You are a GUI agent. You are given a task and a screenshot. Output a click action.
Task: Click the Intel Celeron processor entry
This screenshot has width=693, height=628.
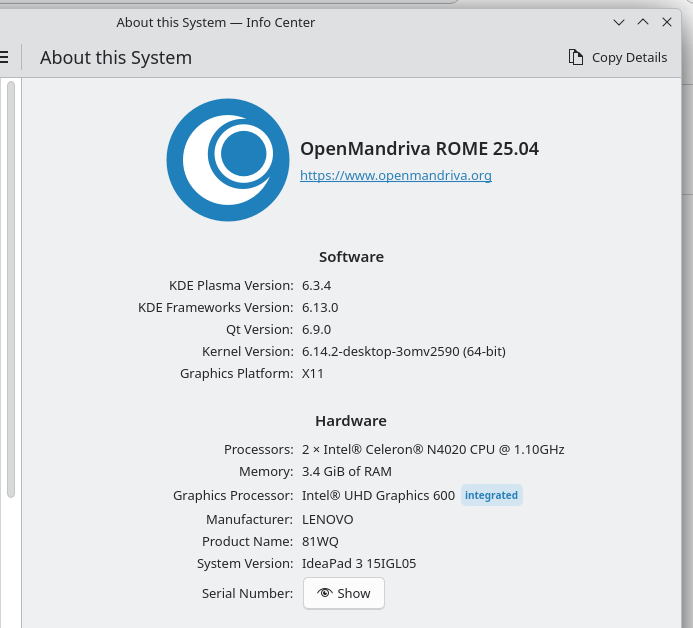click(x=432, y=449)
